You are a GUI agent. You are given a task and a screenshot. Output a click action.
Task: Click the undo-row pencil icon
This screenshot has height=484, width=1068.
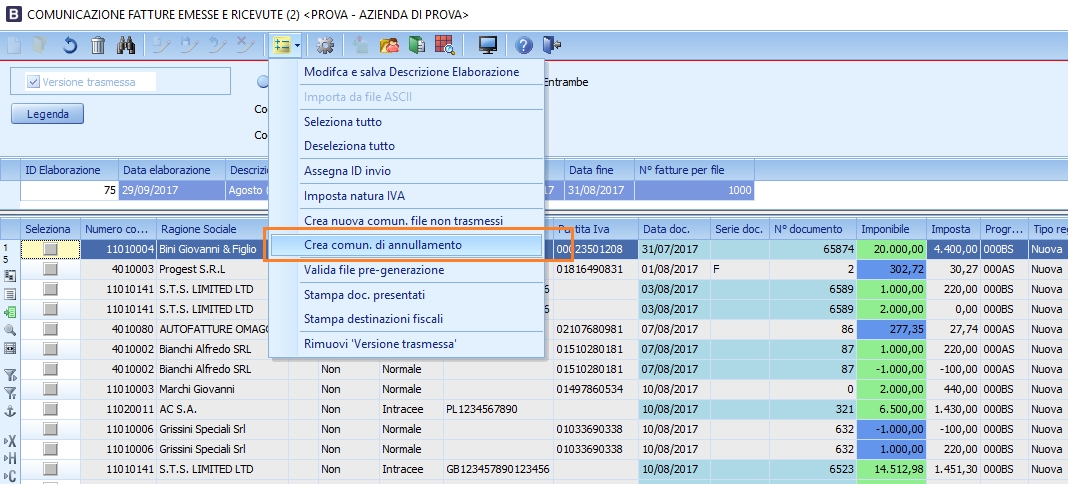tap(216, 46)
